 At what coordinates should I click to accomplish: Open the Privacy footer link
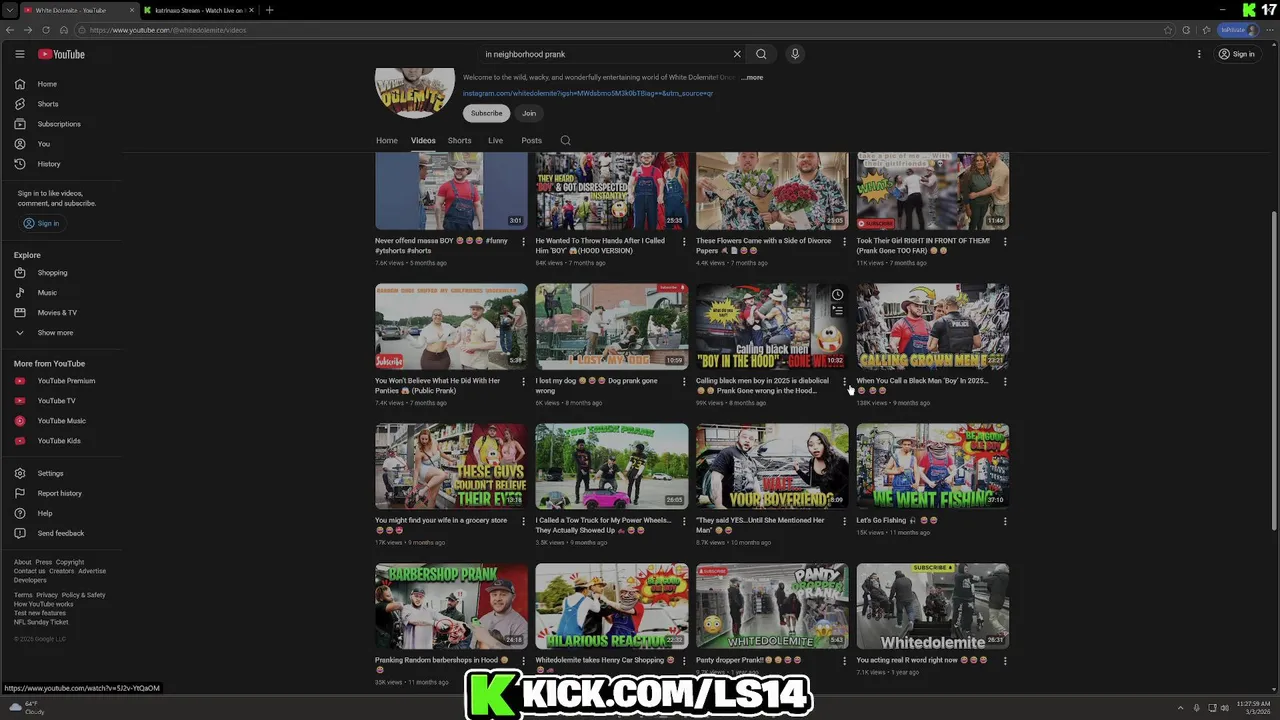pyautogui.click(x=47, y=595)
